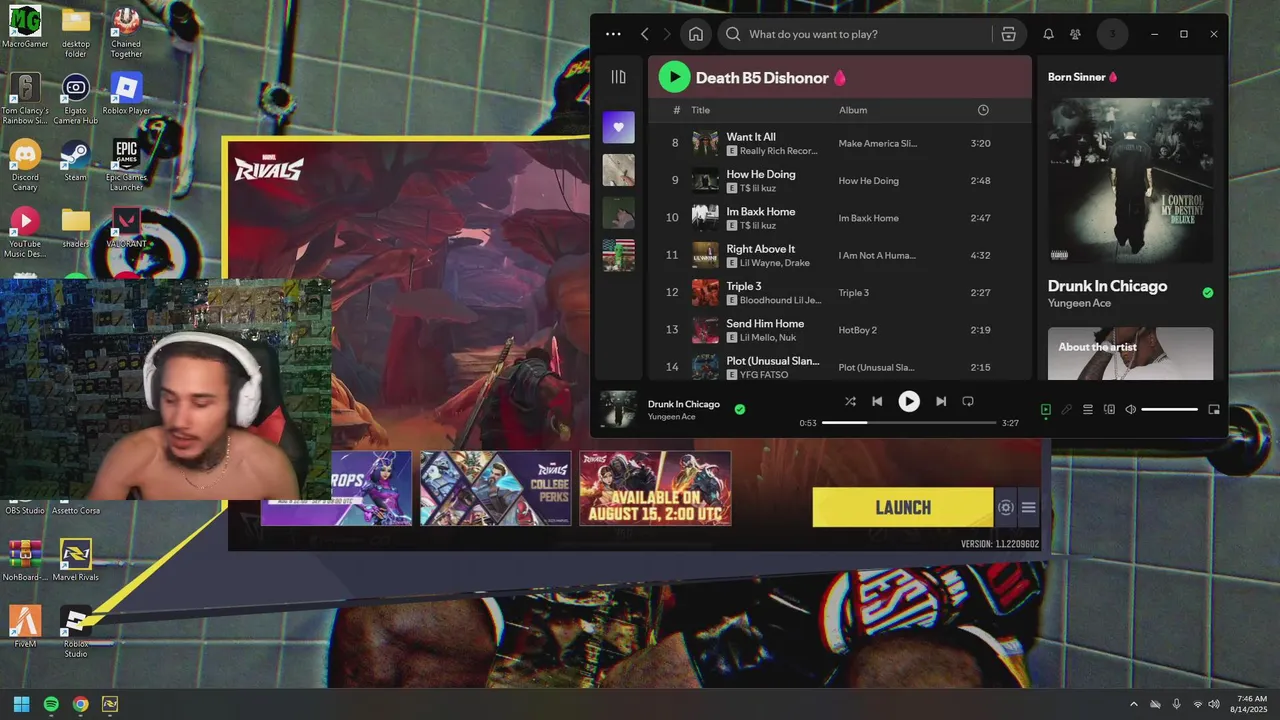Open Spotify Home via house icon
This screenshot has height=720, width=1280.
[696, 34]
